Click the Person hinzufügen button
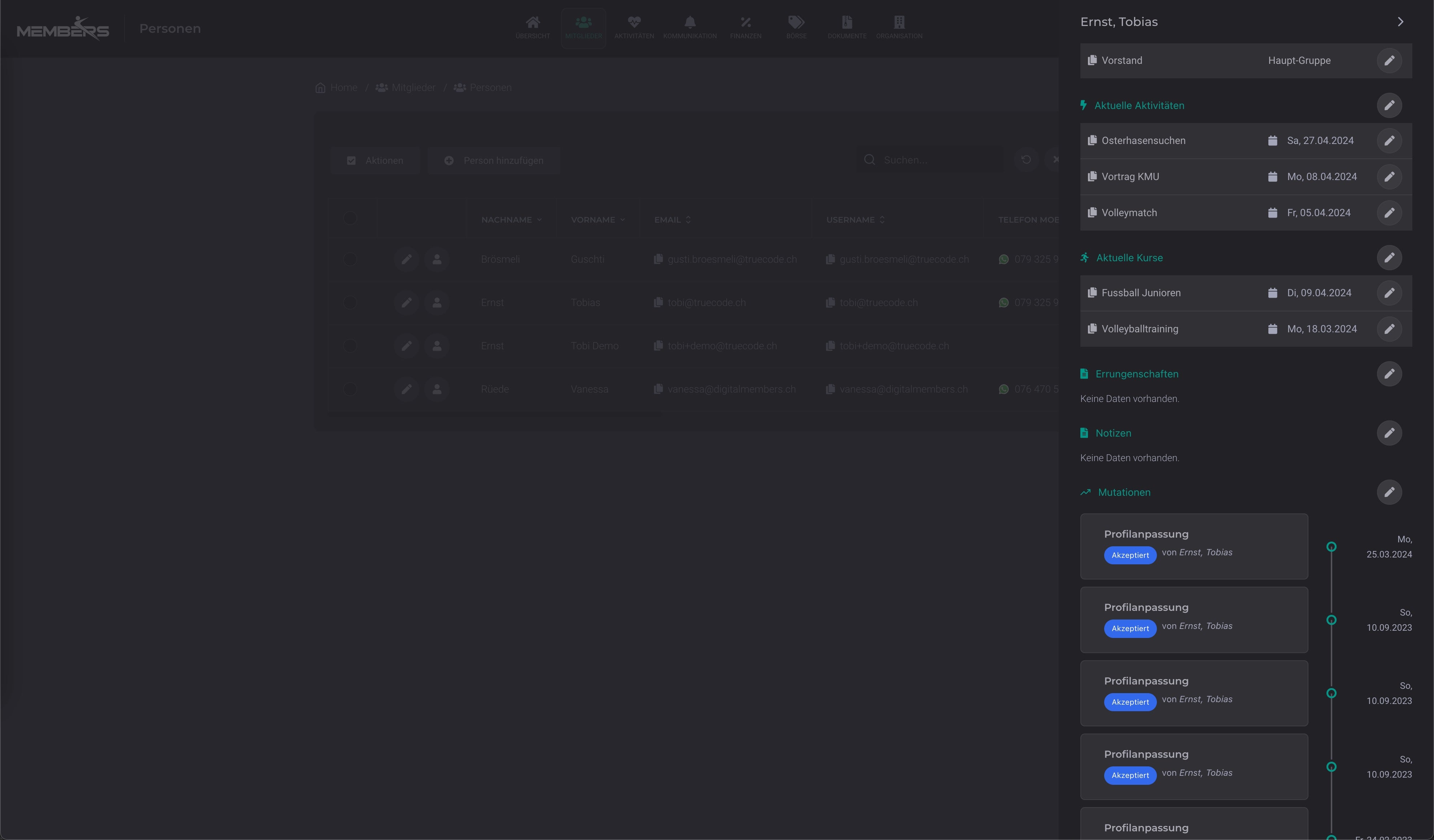The height and width of the screenshot is (840, 1434). pos(494,161)
